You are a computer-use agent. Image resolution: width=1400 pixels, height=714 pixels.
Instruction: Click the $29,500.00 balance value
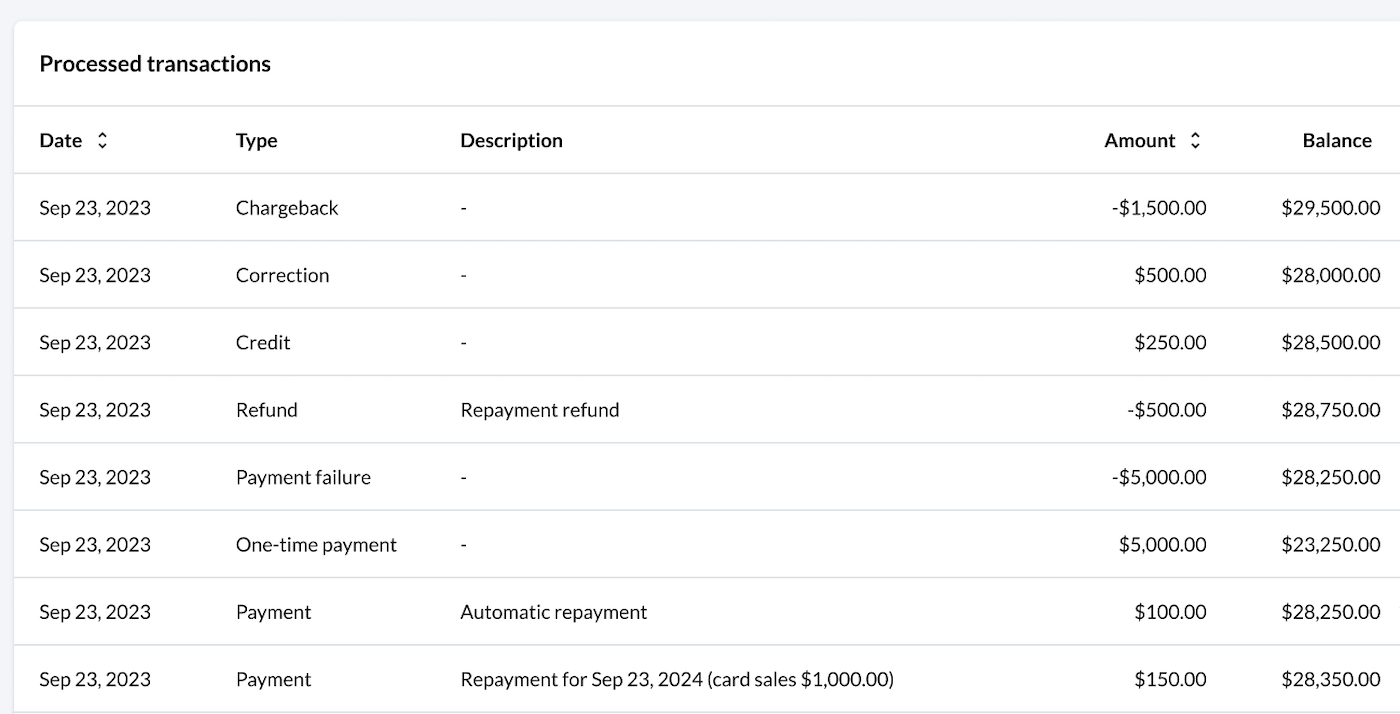1331,208
